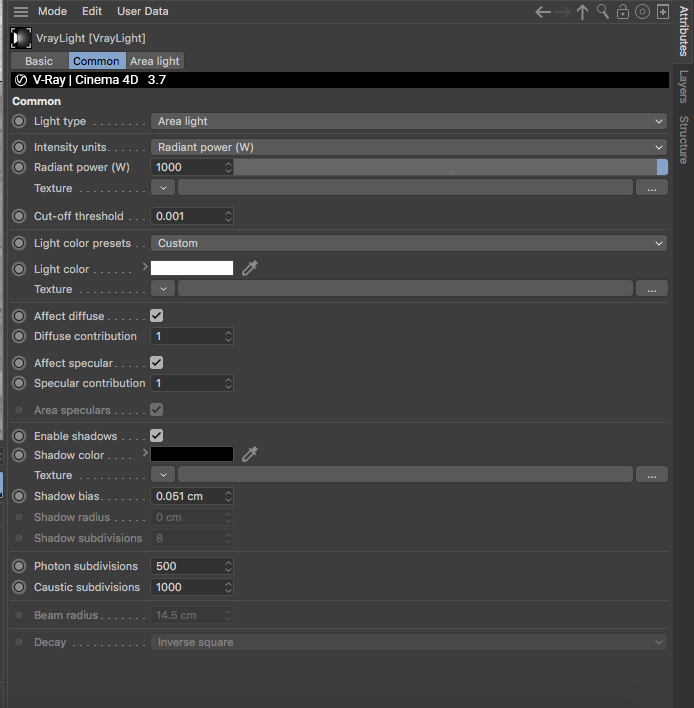Click Light color texture browse button
Viewport: 694px width, 708px height.
coord(652,289)
